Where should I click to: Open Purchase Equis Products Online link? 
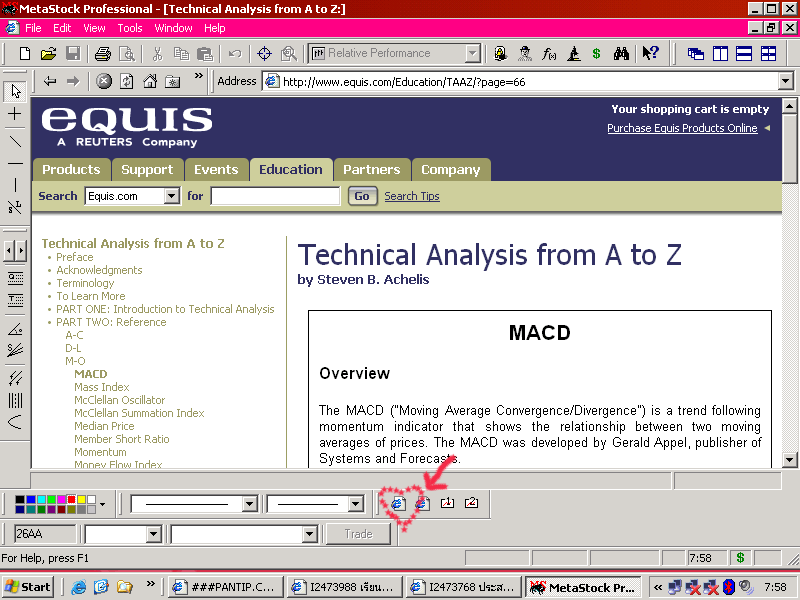click(682, 128)
